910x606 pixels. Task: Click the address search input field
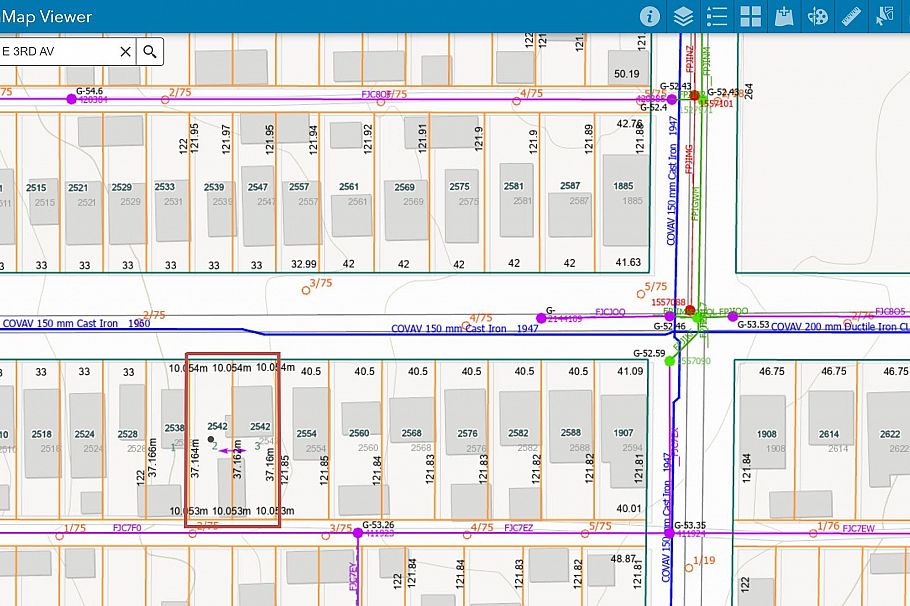pyautogui.click(x=55, y=52)
